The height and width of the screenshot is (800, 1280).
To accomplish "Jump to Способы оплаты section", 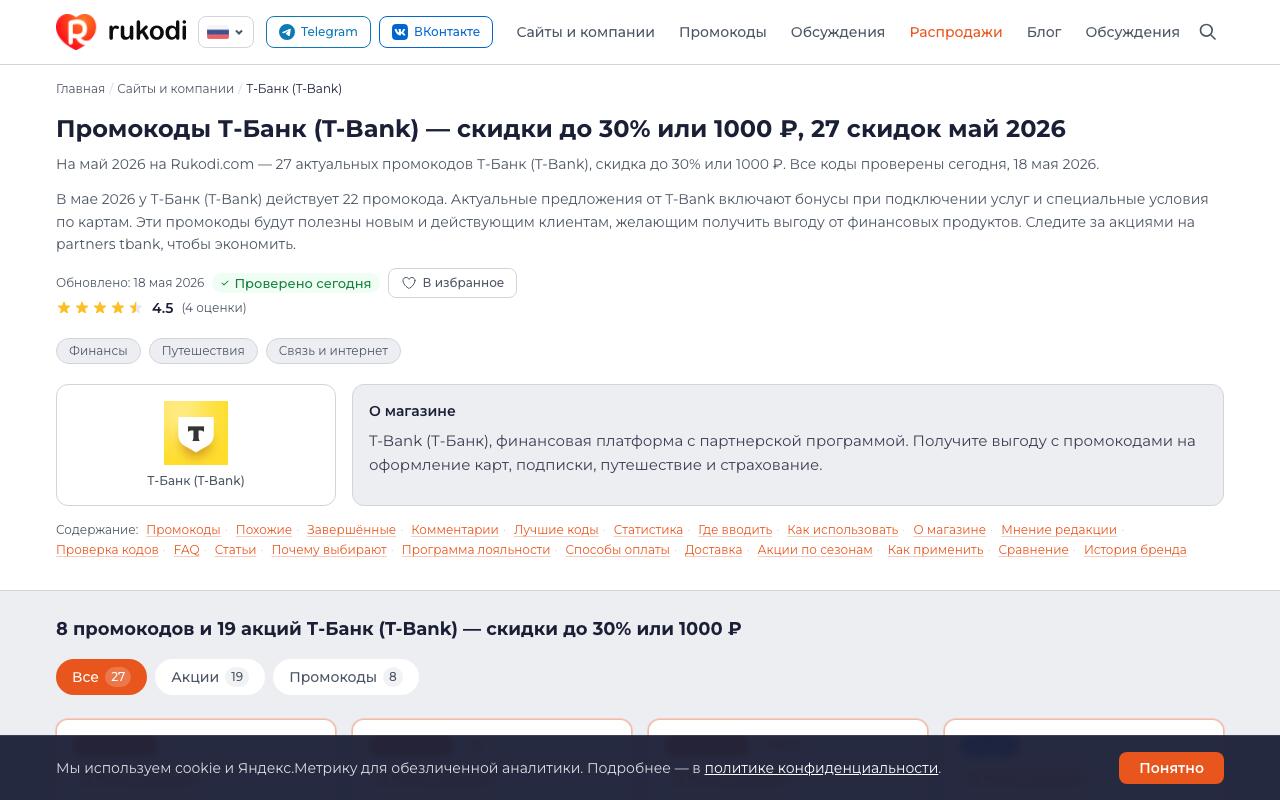I will point(617,550).
